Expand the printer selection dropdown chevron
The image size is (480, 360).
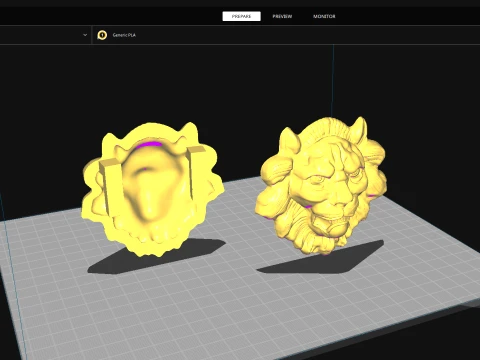tap(85, 35)
